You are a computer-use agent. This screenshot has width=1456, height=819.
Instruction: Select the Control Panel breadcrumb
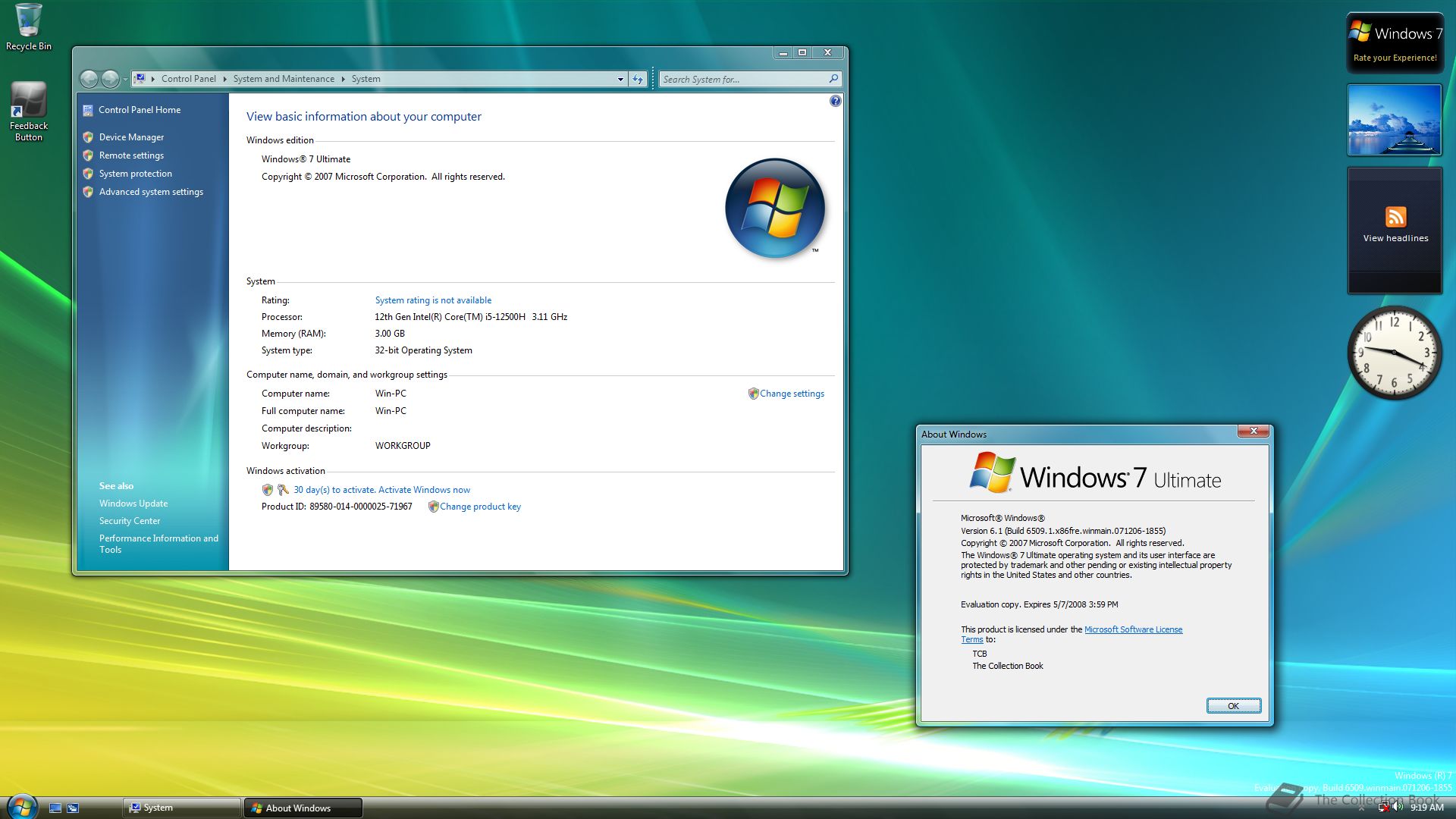click(188, 79)
